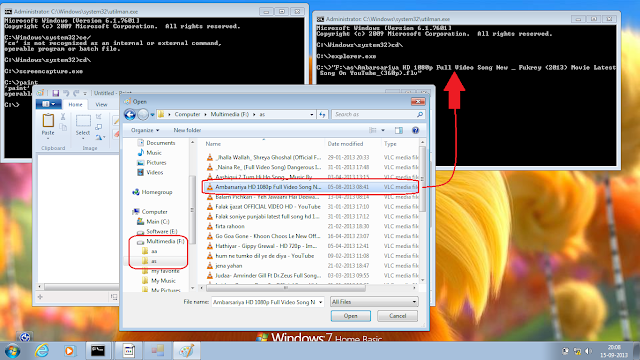Click the blue Help icon in Open dialog

click(x=415, y=130)
